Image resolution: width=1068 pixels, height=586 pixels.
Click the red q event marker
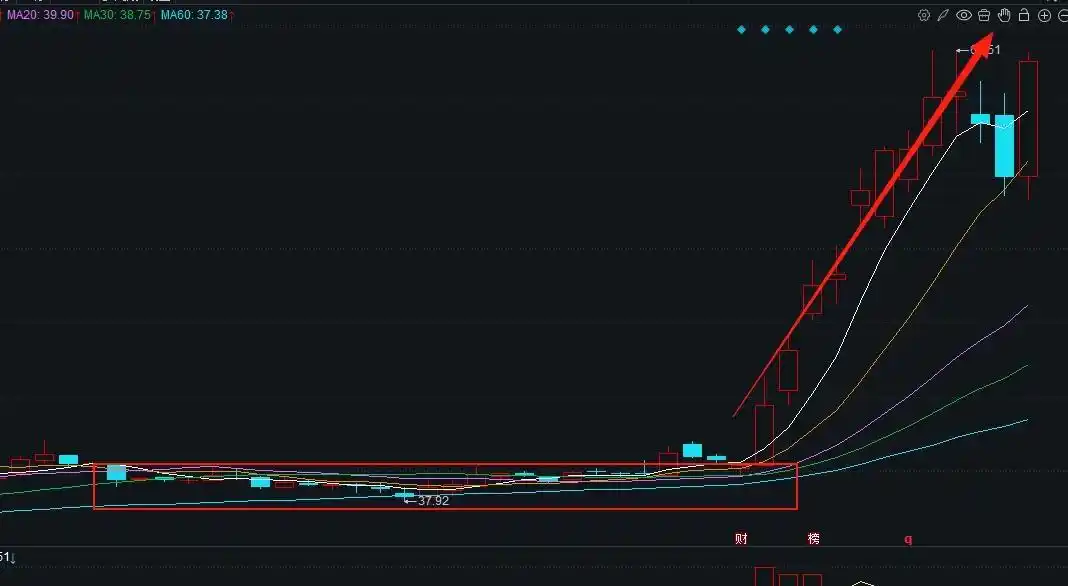tap(908, 539)
